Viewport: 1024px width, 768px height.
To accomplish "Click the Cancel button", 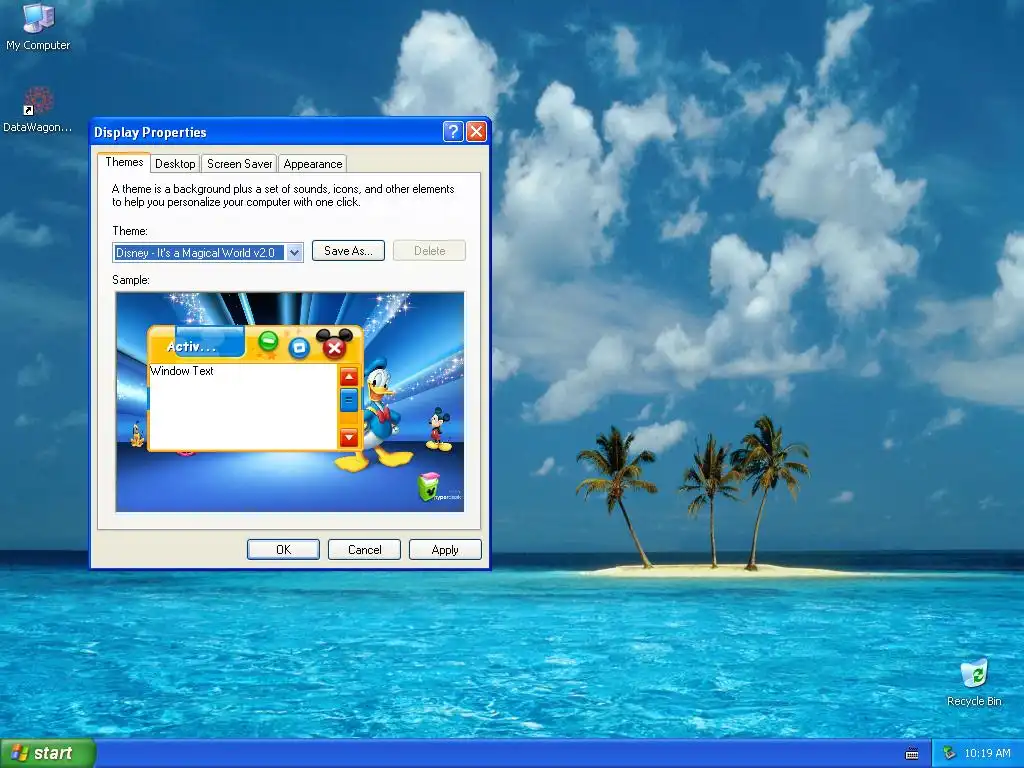I will (x=364, y=550).
